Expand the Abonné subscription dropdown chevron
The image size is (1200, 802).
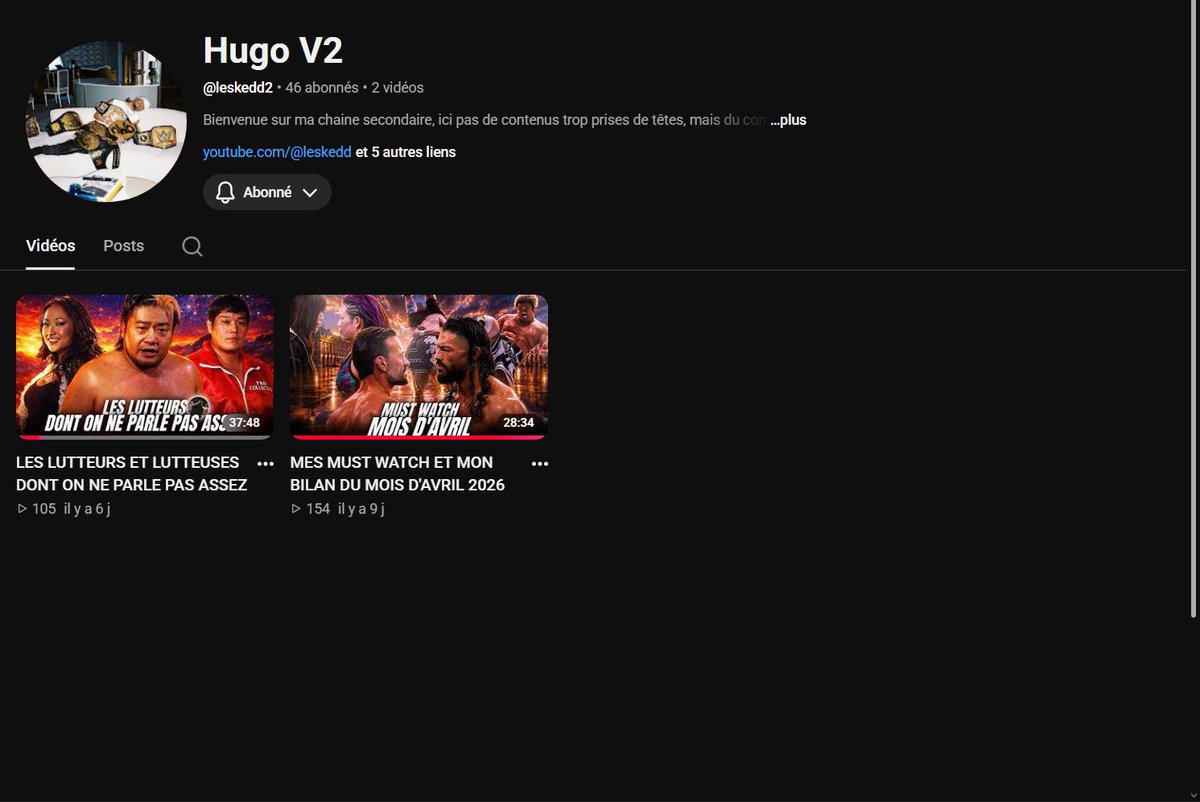[x=310, y=192]
